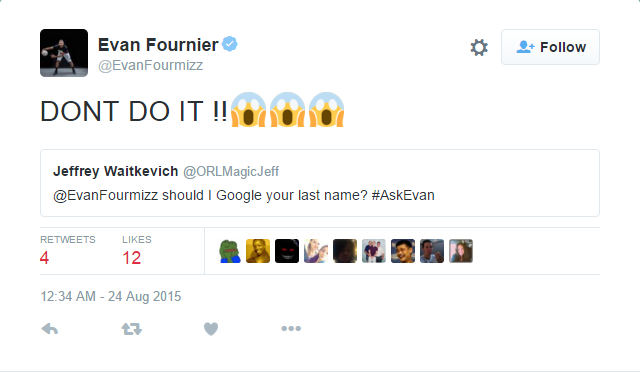Open the Evan Fournier name link
The height and width of the screenshot is (372, 640).
(158, 45)
